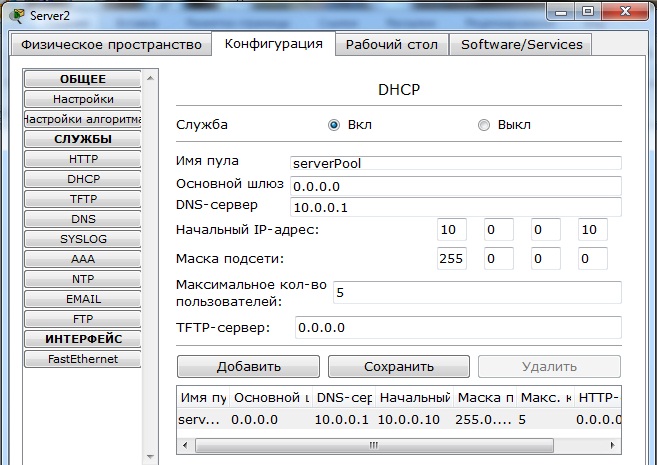Click fourth octet of Начальный IP-адрес
The image size is (657, 465).
pos(592,230)
